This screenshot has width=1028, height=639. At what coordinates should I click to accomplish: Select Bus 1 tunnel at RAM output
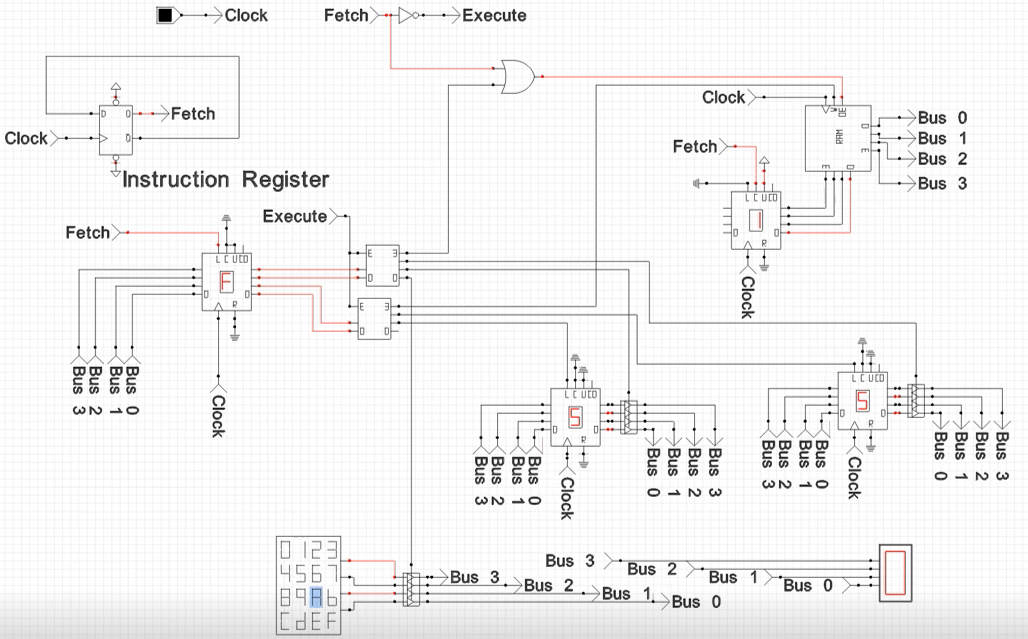click(938, 138)
